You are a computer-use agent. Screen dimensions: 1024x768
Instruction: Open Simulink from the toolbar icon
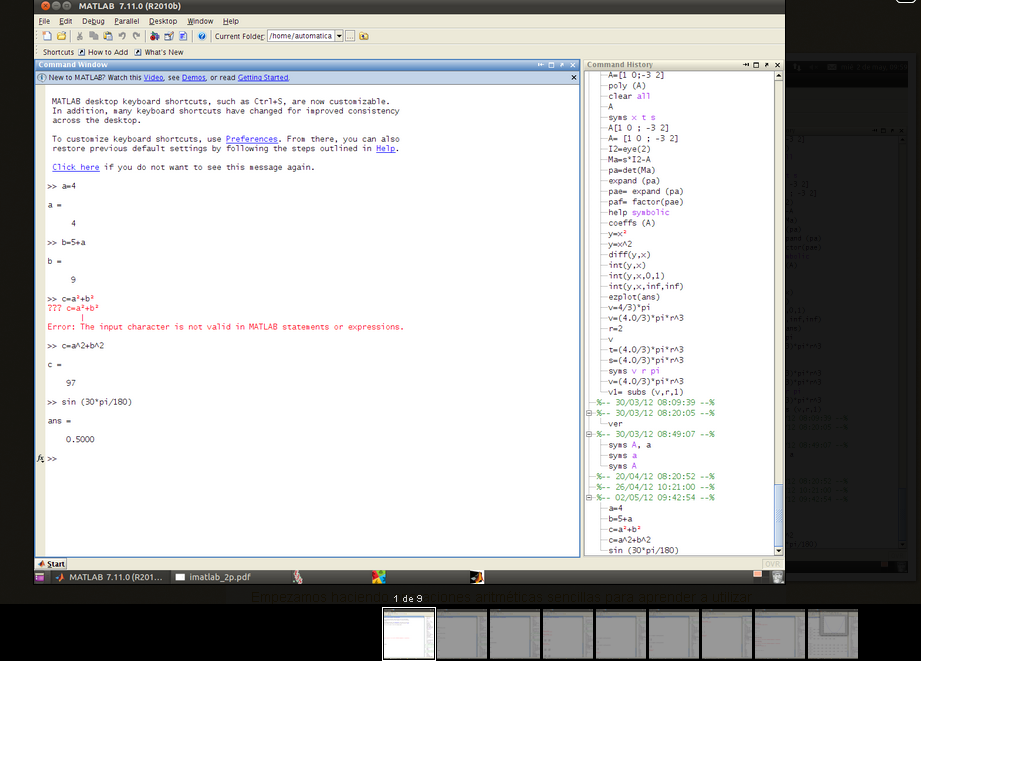click(x=155, y=36)
